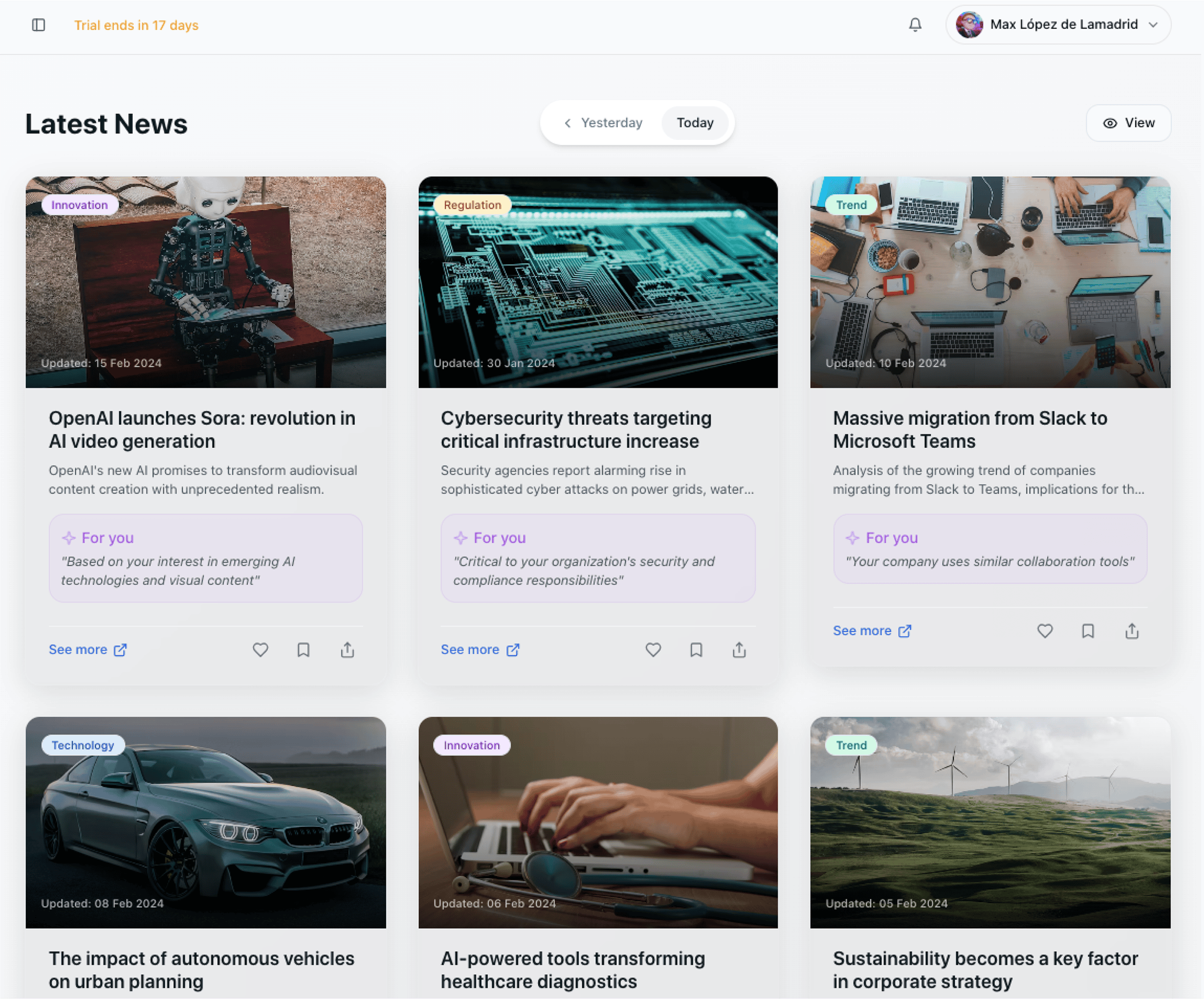Open the notifications bell
This screenshot has width=1204, height=999.
(915, 24)
